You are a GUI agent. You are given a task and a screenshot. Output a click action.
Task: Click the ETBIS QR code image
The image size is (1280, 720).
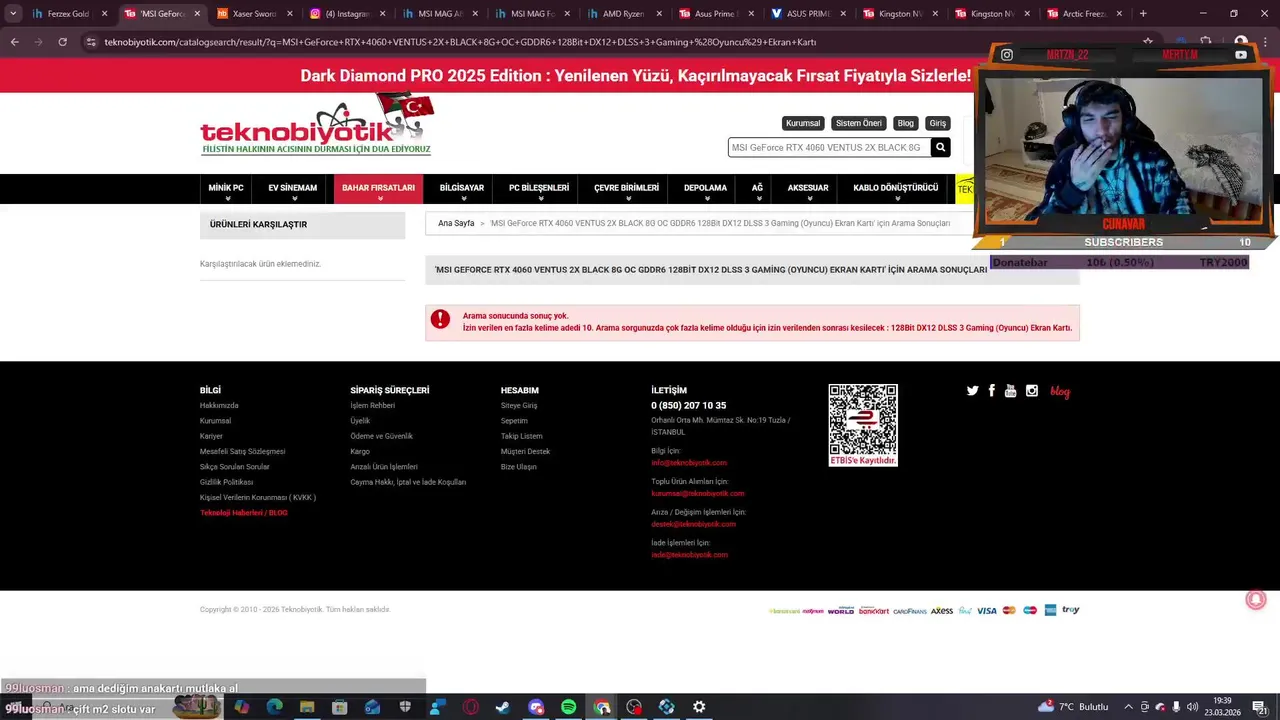pyautogui.click(x=863, y=424)
